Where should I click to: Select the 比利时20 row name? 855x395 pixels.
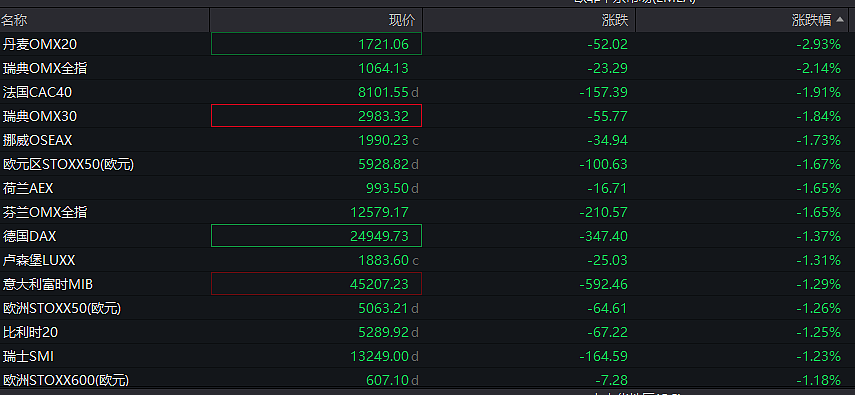coord(30,332)
